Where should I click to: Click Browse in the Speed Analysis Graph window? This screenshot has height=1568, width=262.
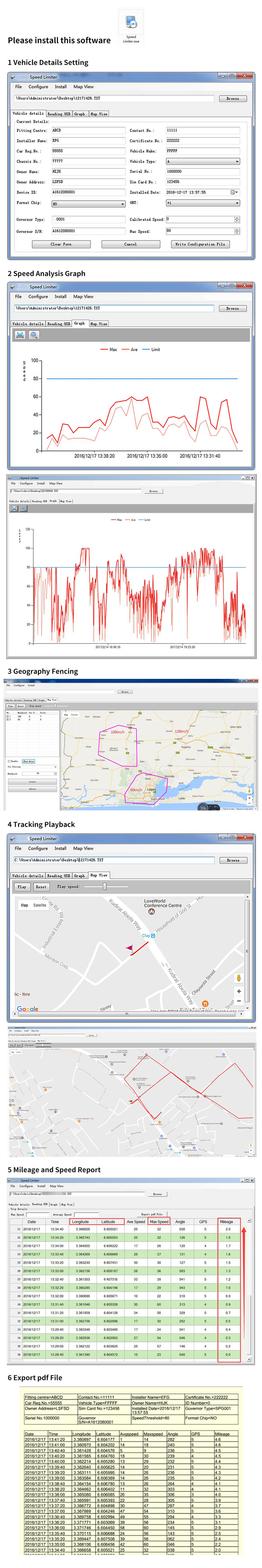[x=233, y=308]
